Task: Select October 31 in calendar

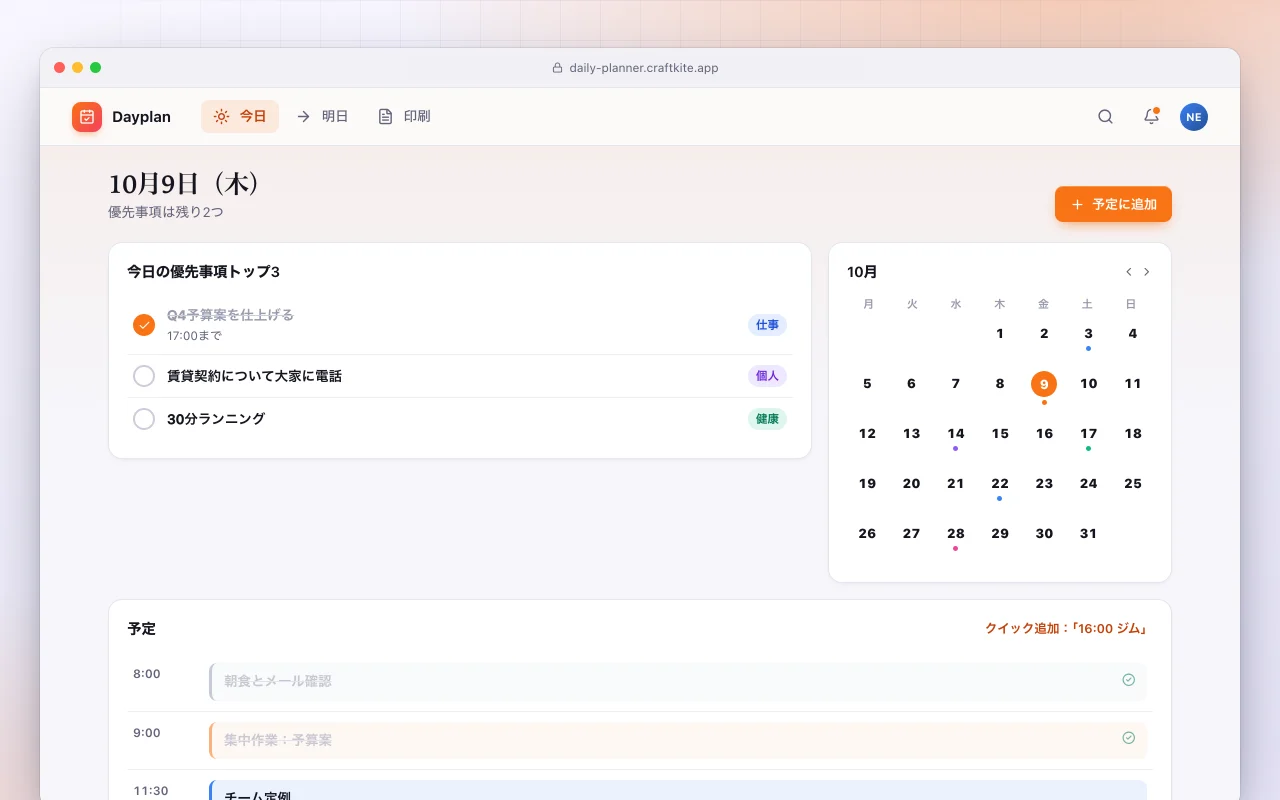Action: [x=1088, y=534]
